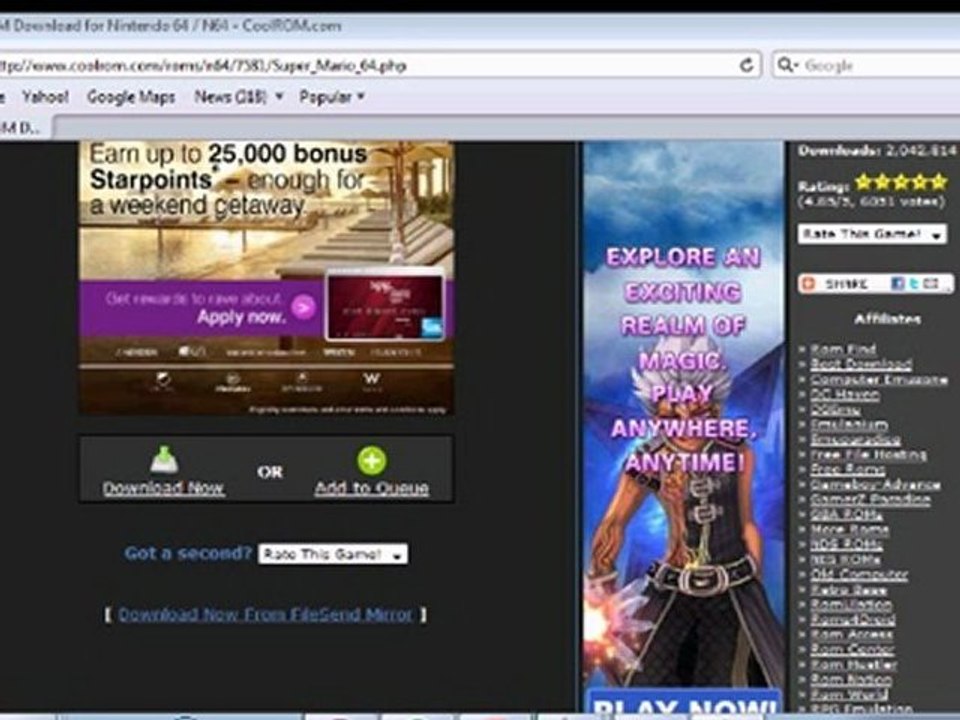
Task: Click the Download Now link
Action: click(x=163, y=488)
